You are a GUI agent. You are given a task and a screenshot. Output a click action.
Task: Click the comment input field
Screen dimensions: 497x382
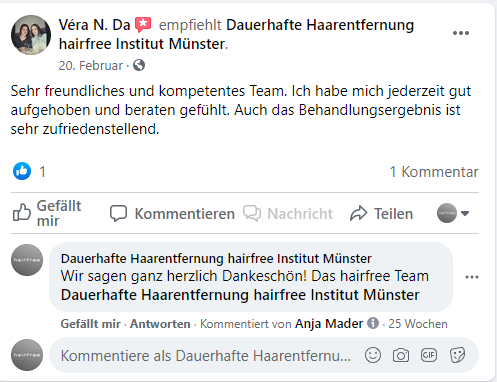pos(264,355)
